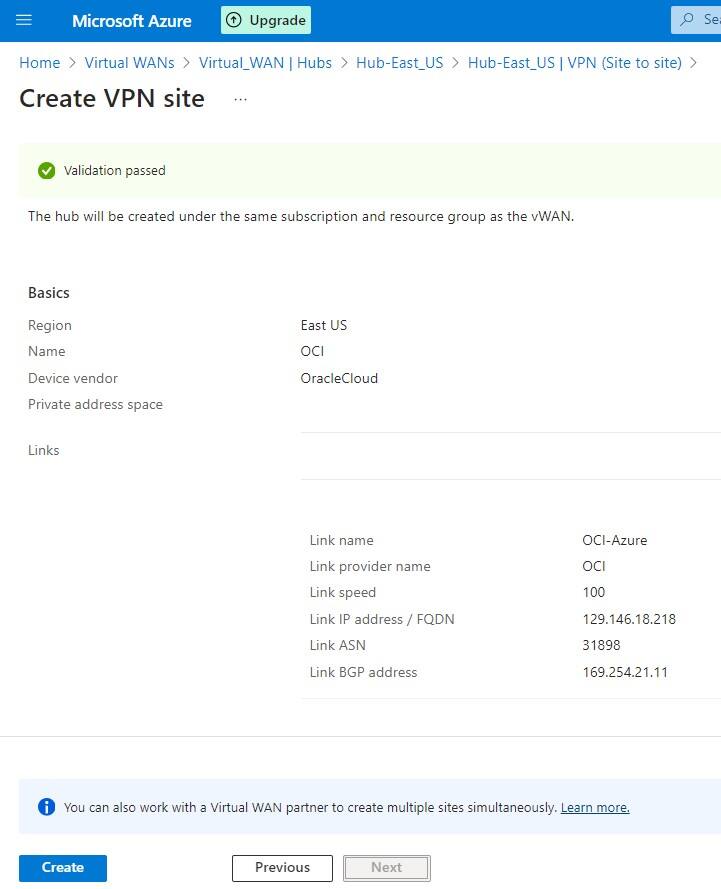Go back using the Previous button
Viewport: 721px width, 889px height.
[x=282, y=867]
